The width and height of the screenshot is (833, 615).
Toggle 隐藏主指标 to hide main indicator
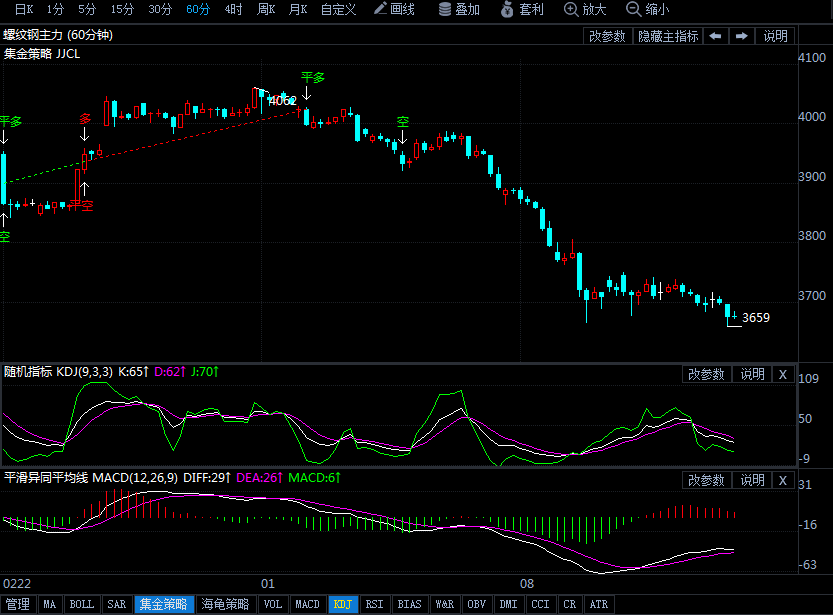point(668,36)
